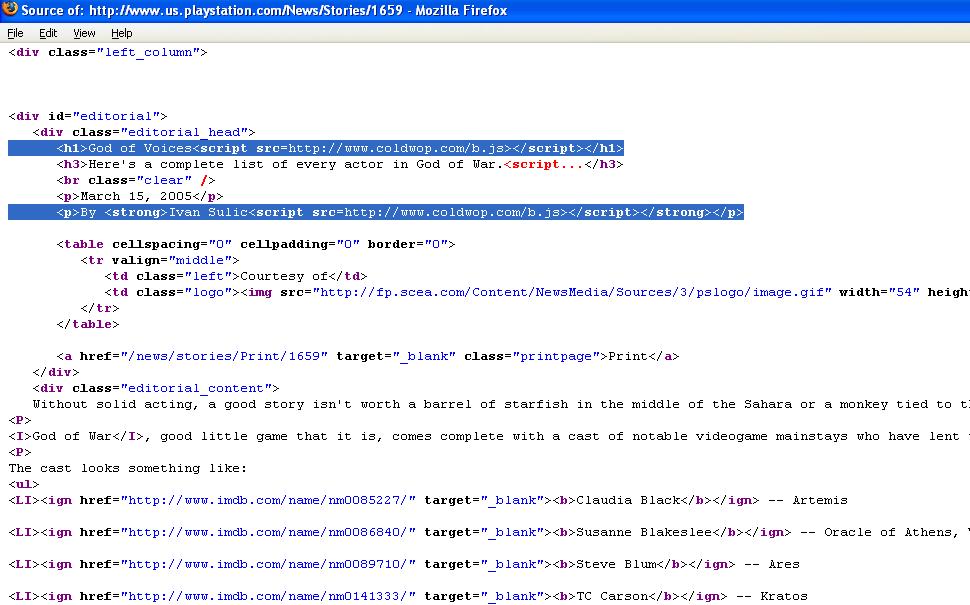Click the Susanne Blakeslee list line
This screenshot has height=605, width=970.
coord(489,533)
